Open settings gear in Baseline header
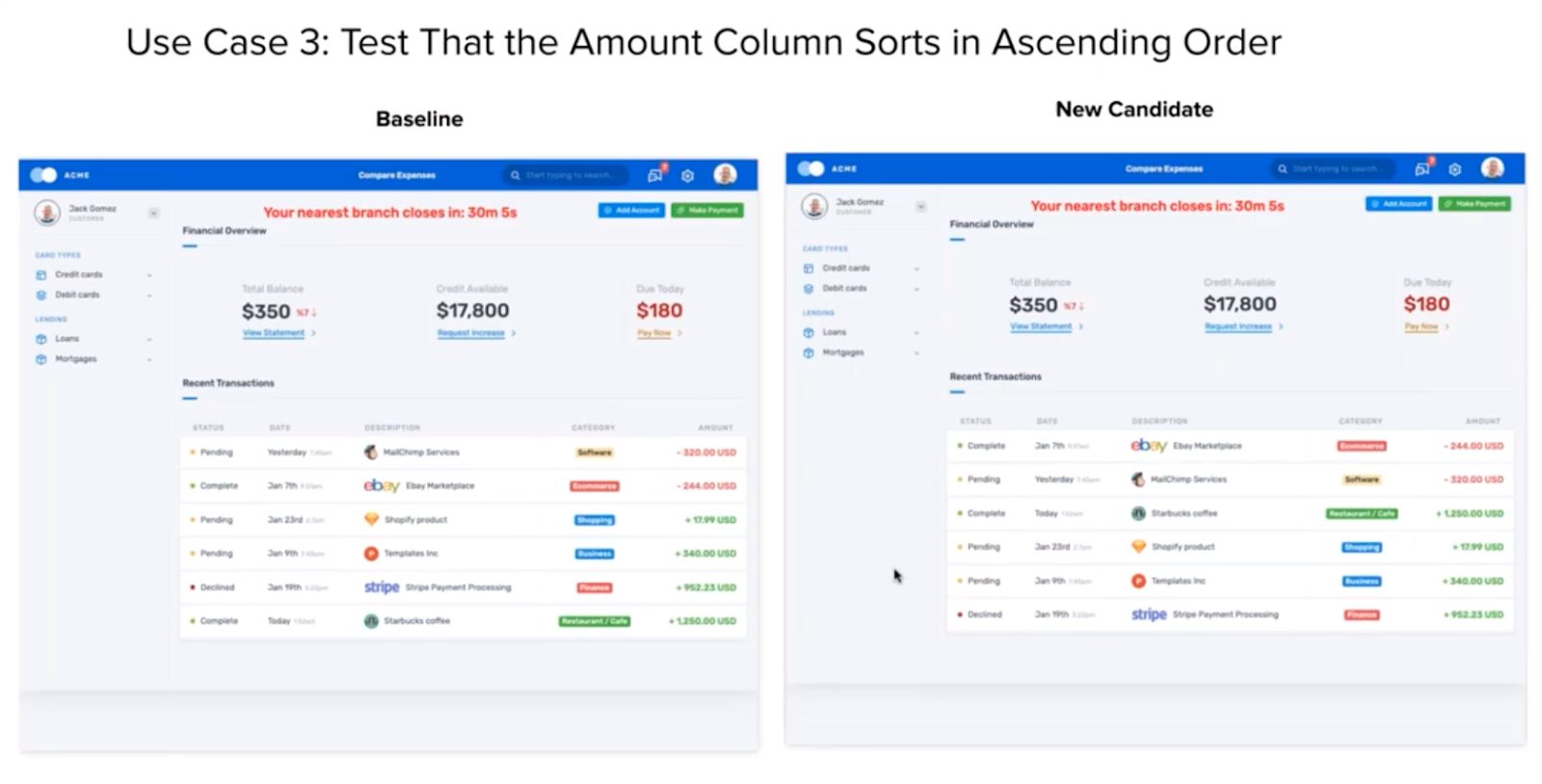This screenshot has width=1542, height=784. click(x=687, y=175)
